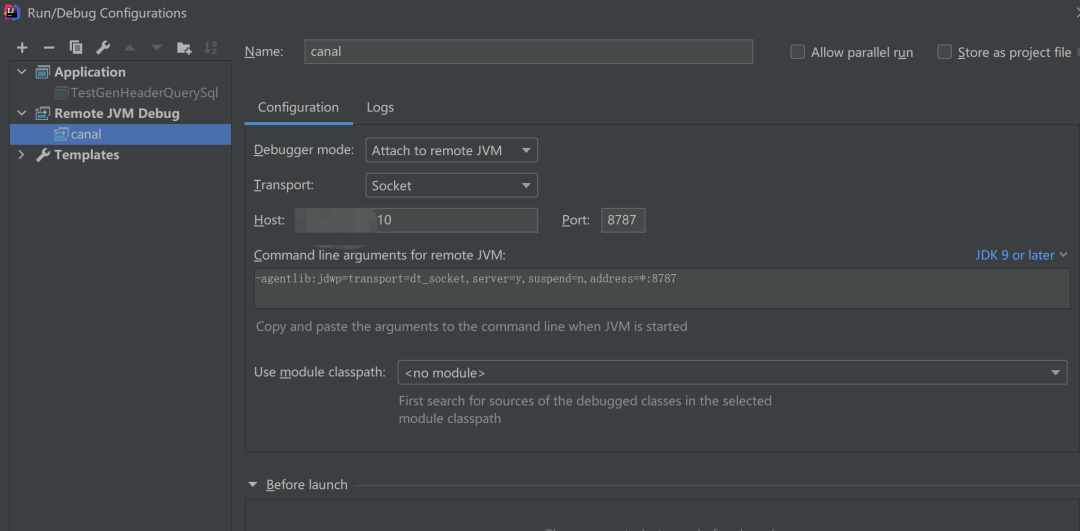Click the Remove Configuration minus icon
Viewport: 1080px width, 531px height.
pyautogui.click(x=49, y=48)
